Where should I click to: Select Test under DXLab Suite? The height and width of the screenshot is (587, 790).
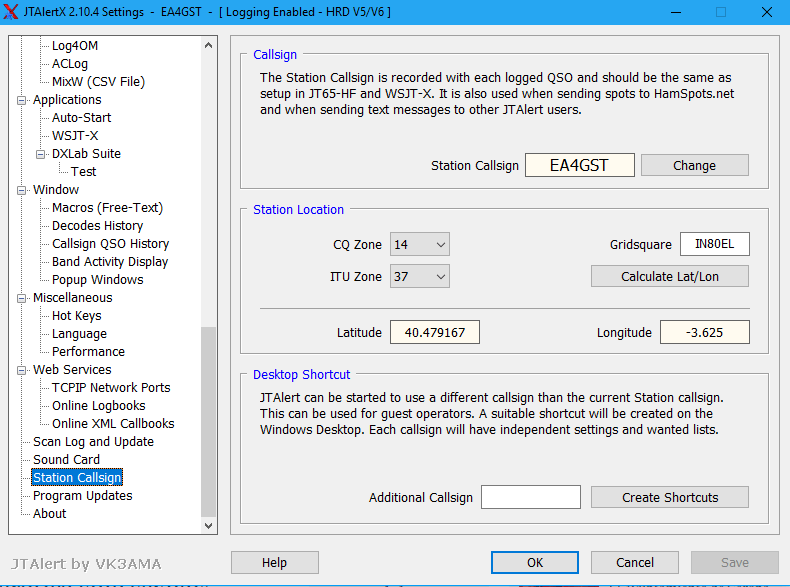83,172
